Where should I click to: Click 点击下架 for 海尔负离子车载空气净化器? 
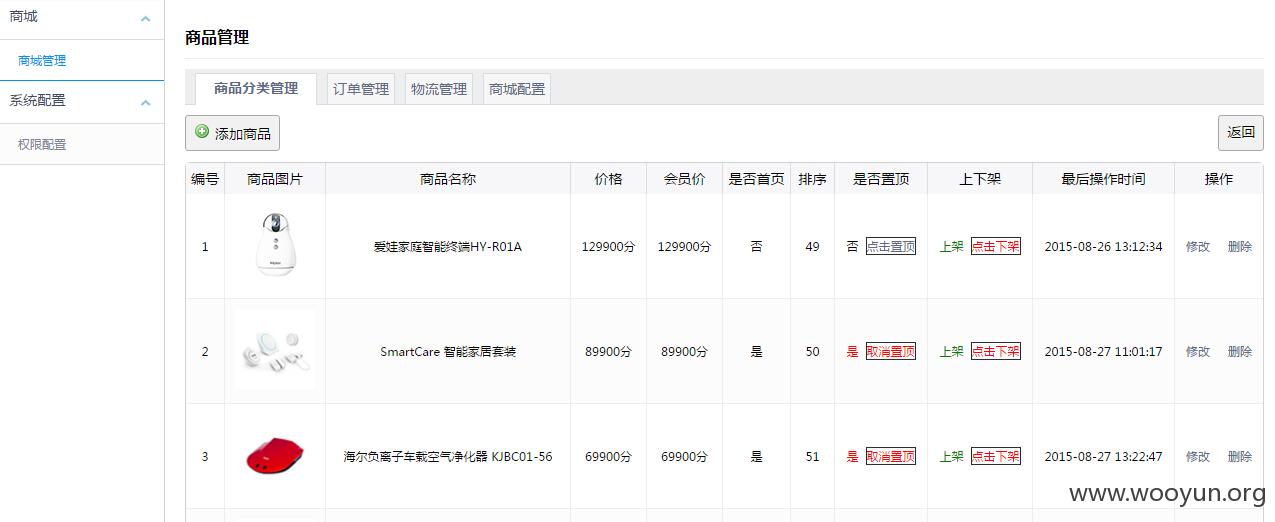click(996, 456)
